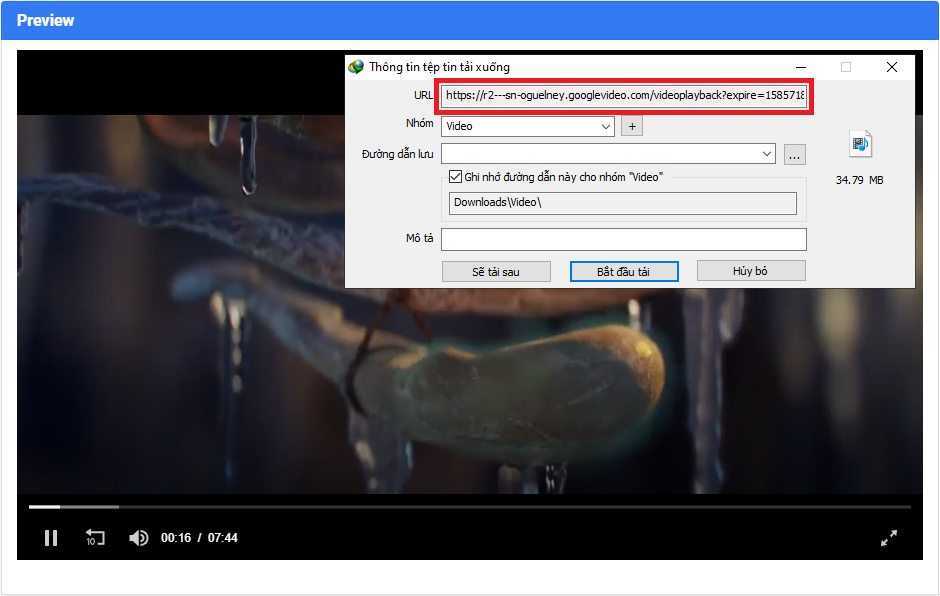Mute the video volume speaker
940x596 pixels.
pyautogui.click(x=138, y=538)
